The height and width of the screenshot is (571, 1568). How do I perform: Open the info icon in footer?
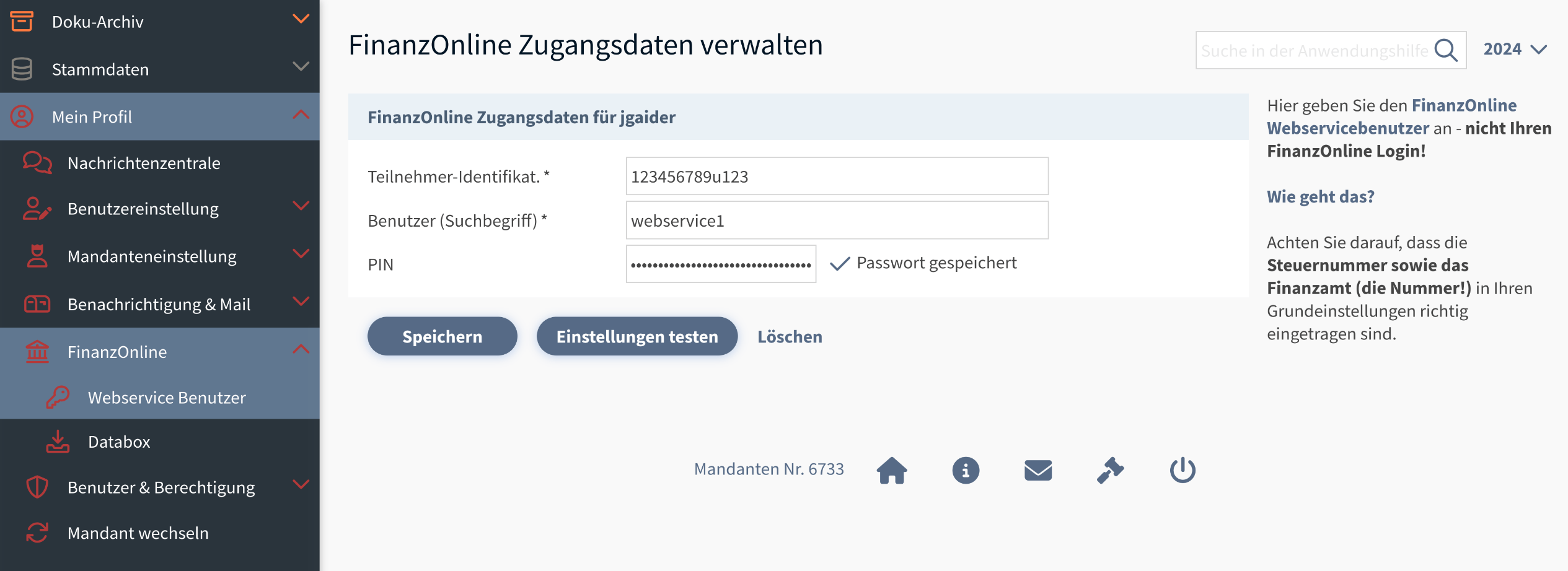[965, 471]
